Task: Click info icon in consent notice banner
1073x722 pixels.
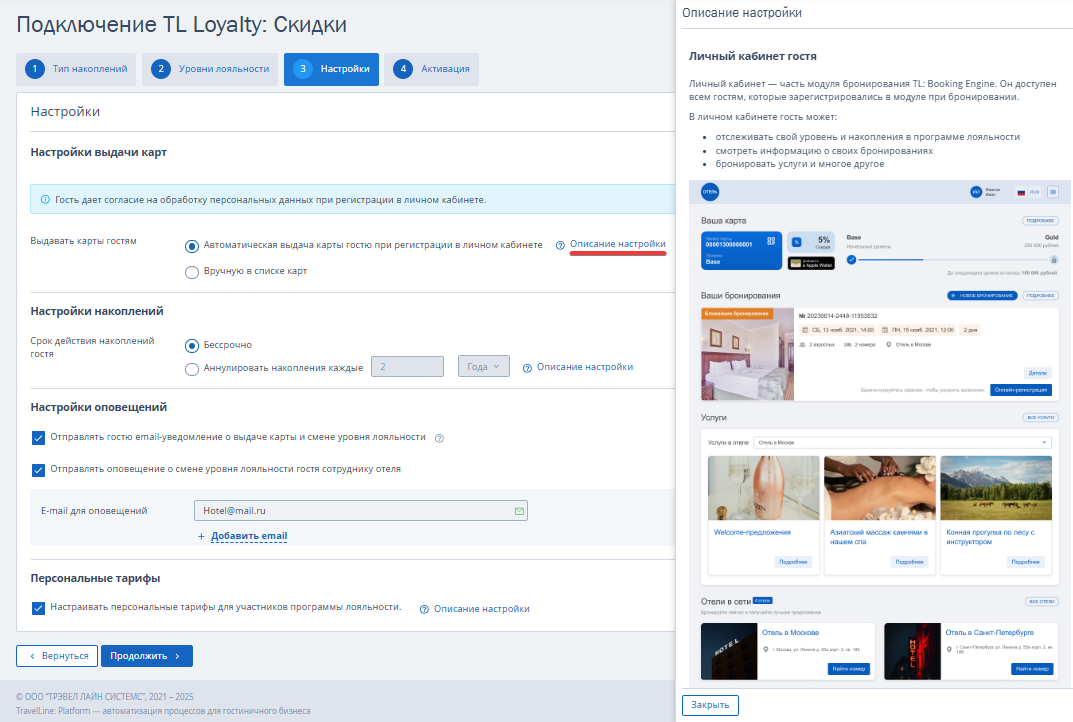Action: (45, 200)
